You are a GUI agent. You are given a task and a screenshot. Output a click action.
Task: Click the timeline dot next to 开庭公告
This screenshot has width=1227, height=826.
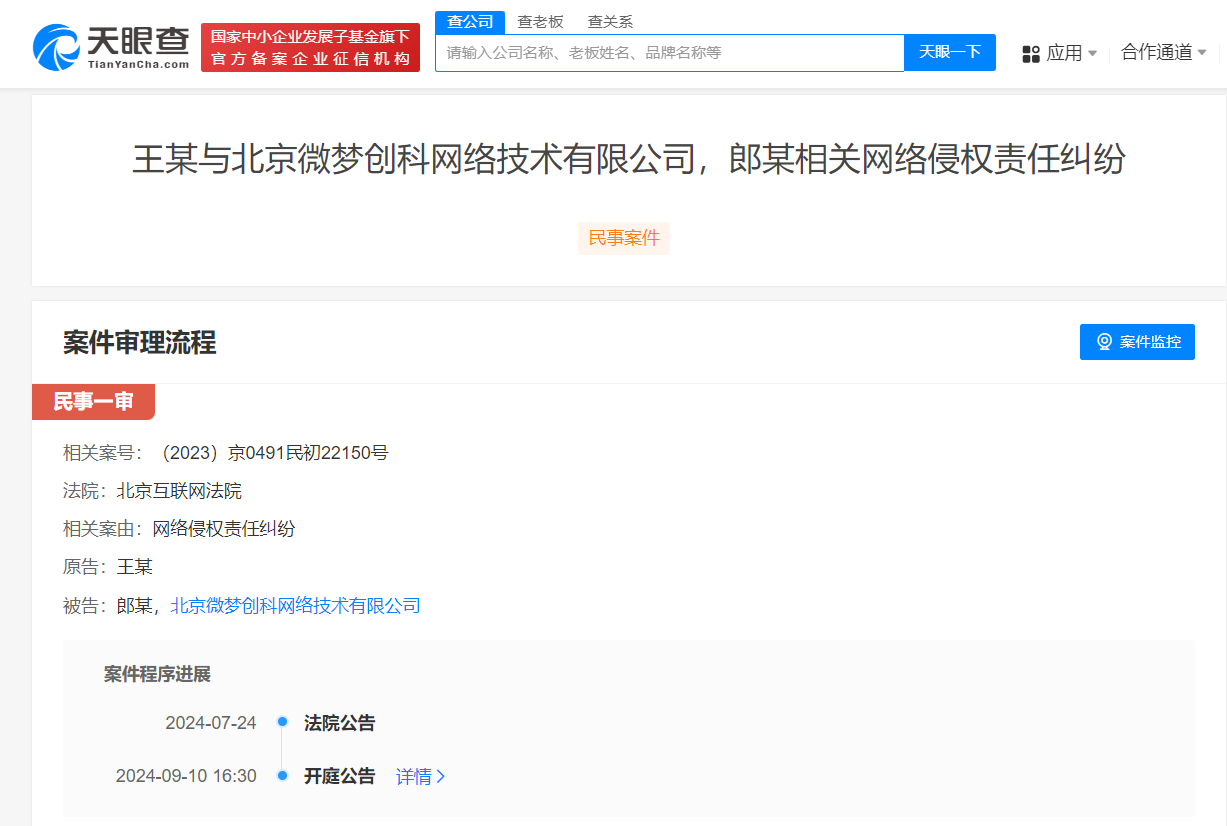click(281, 775)
